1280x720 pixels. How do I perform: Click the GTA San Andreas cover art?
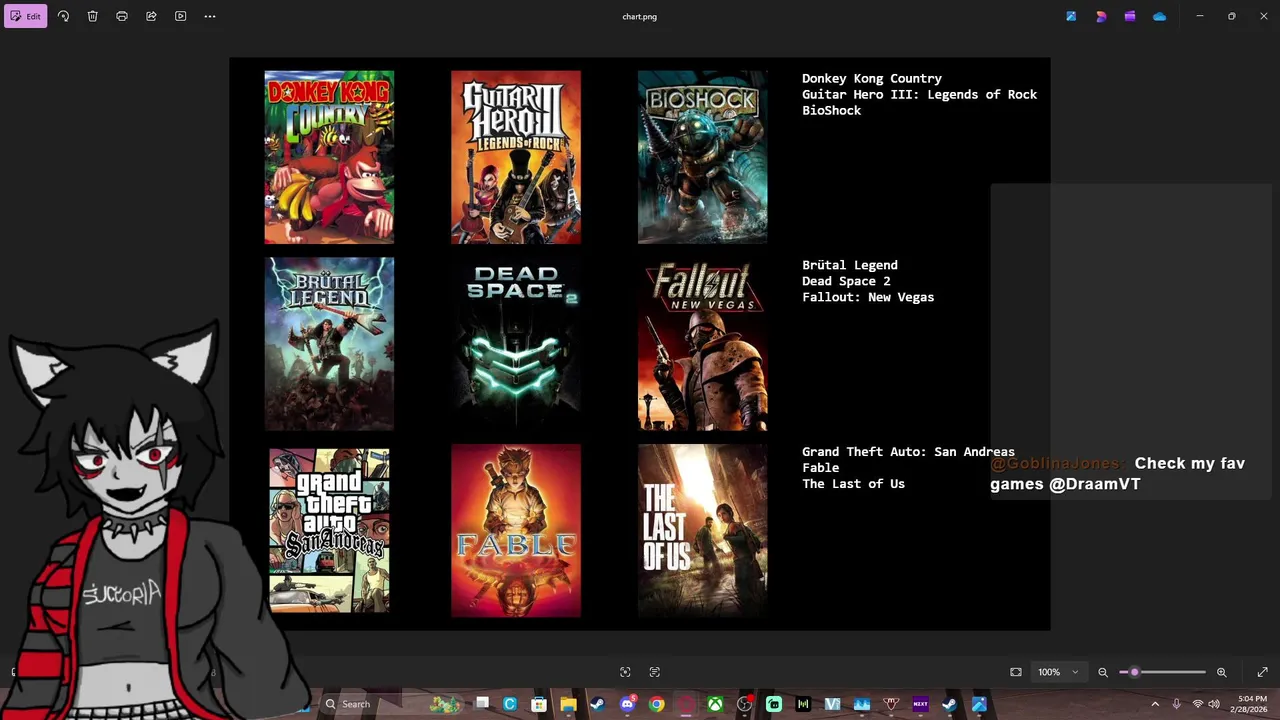pyautogui.click(x=329, y=530)
